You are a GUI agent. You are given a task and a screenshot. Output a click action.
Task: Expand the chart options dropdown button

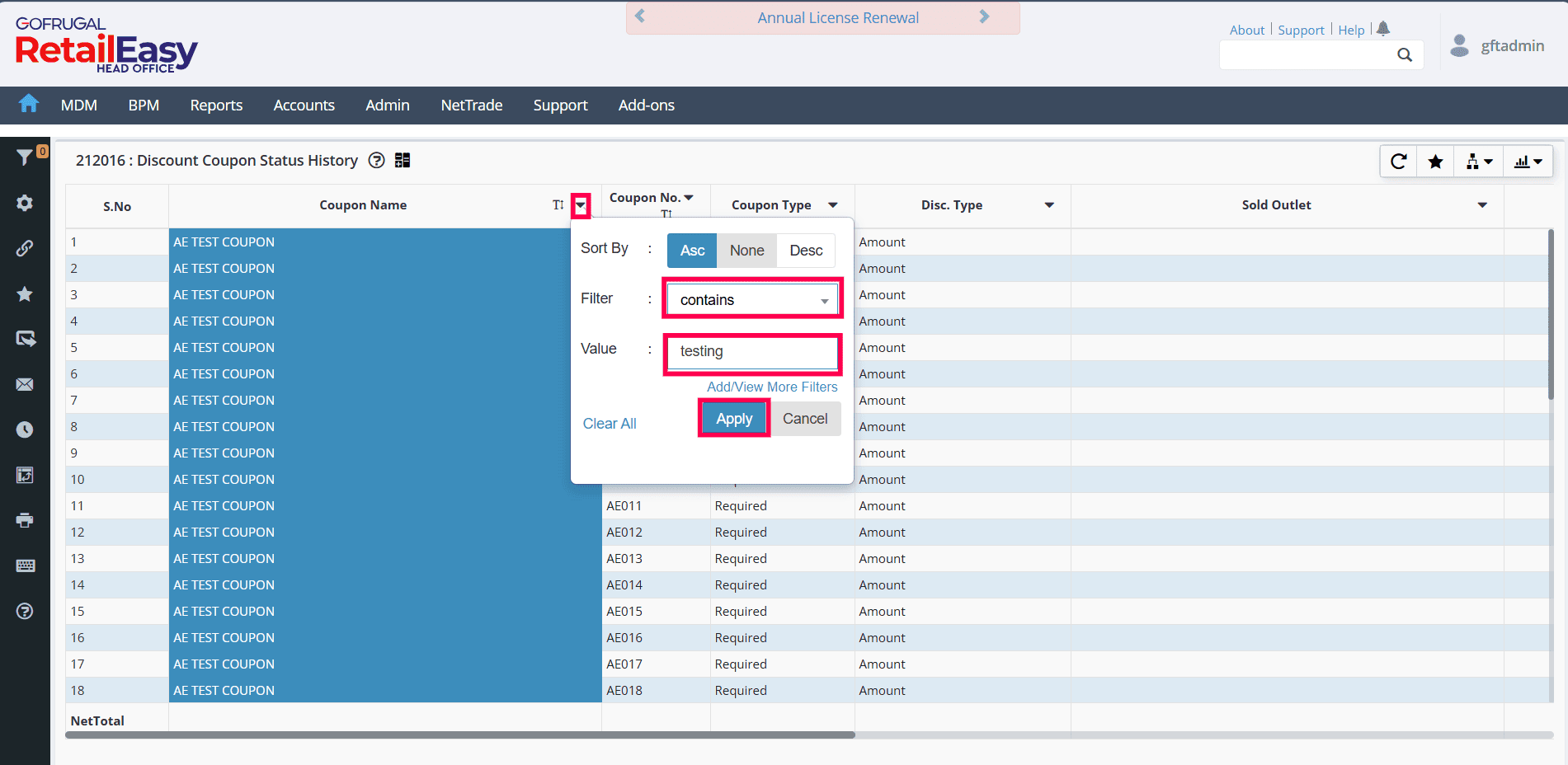(x=1528, y=162)
